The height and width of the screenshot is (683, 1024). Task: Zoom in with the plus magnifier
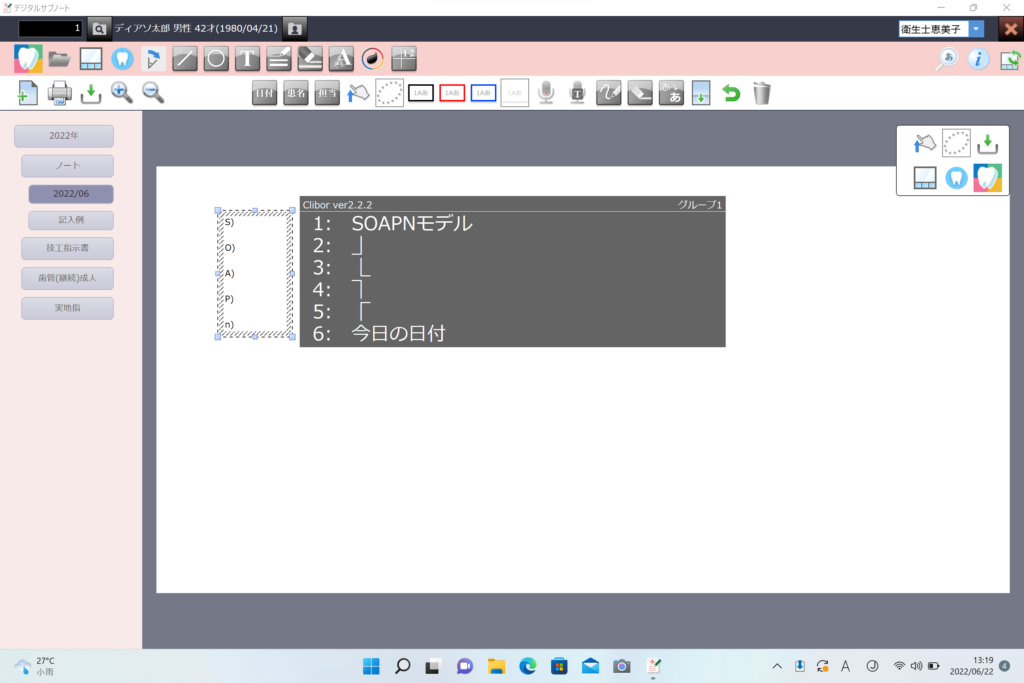point(122,93)
